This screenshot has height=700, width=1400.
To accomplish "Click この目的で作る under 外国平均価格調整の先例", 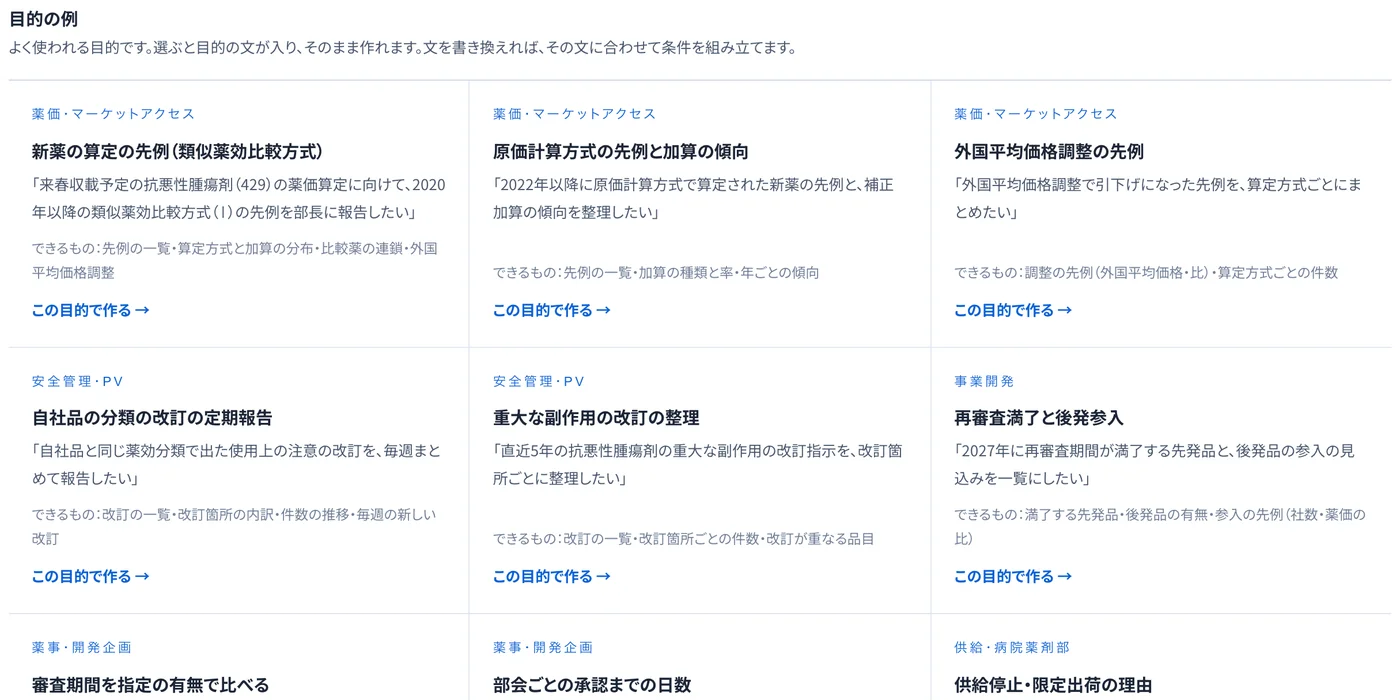I will (x=1012, y=310).
